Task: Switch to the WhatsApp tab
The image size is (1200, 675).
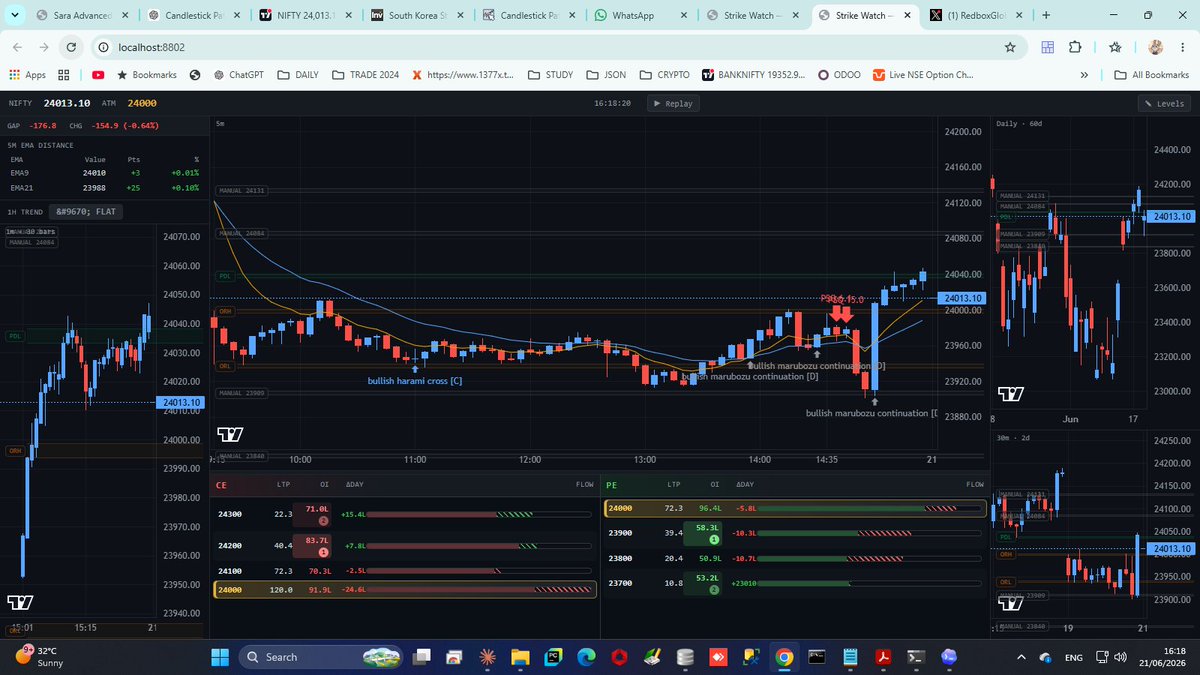Action: point(640,15)
